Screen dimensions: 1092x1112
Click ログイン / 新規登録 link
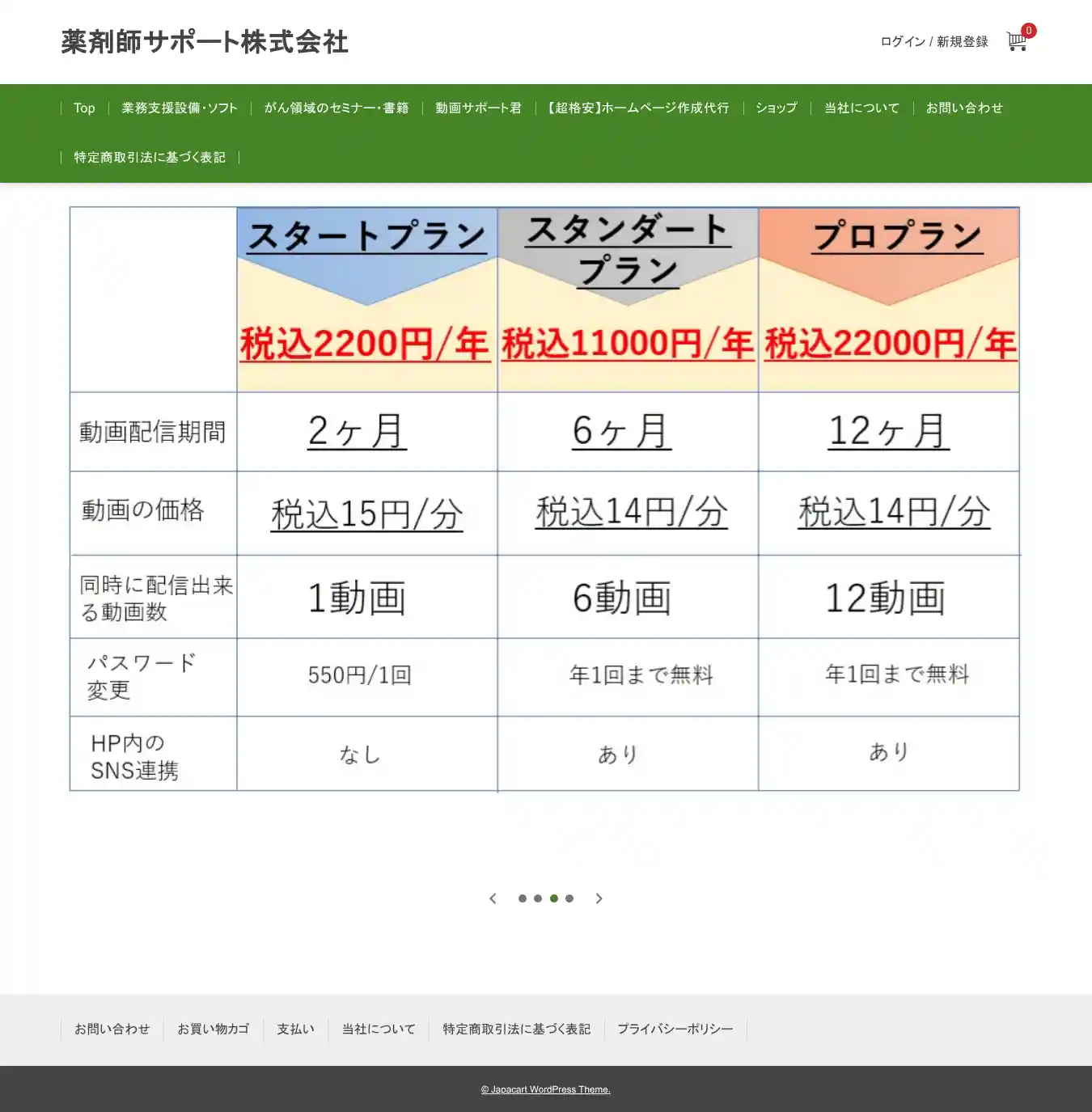click(934, 42)
